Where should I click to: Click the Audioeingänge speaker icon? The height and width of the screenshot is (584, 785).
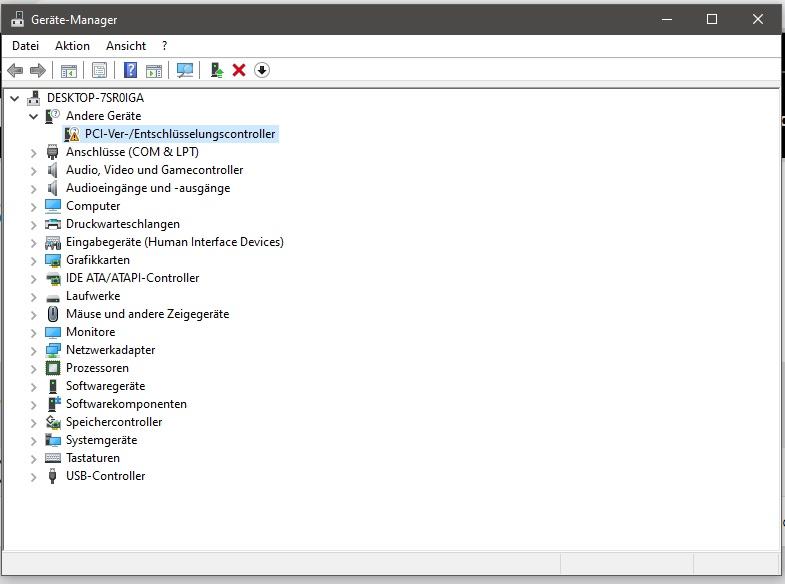tap(52, 188)
